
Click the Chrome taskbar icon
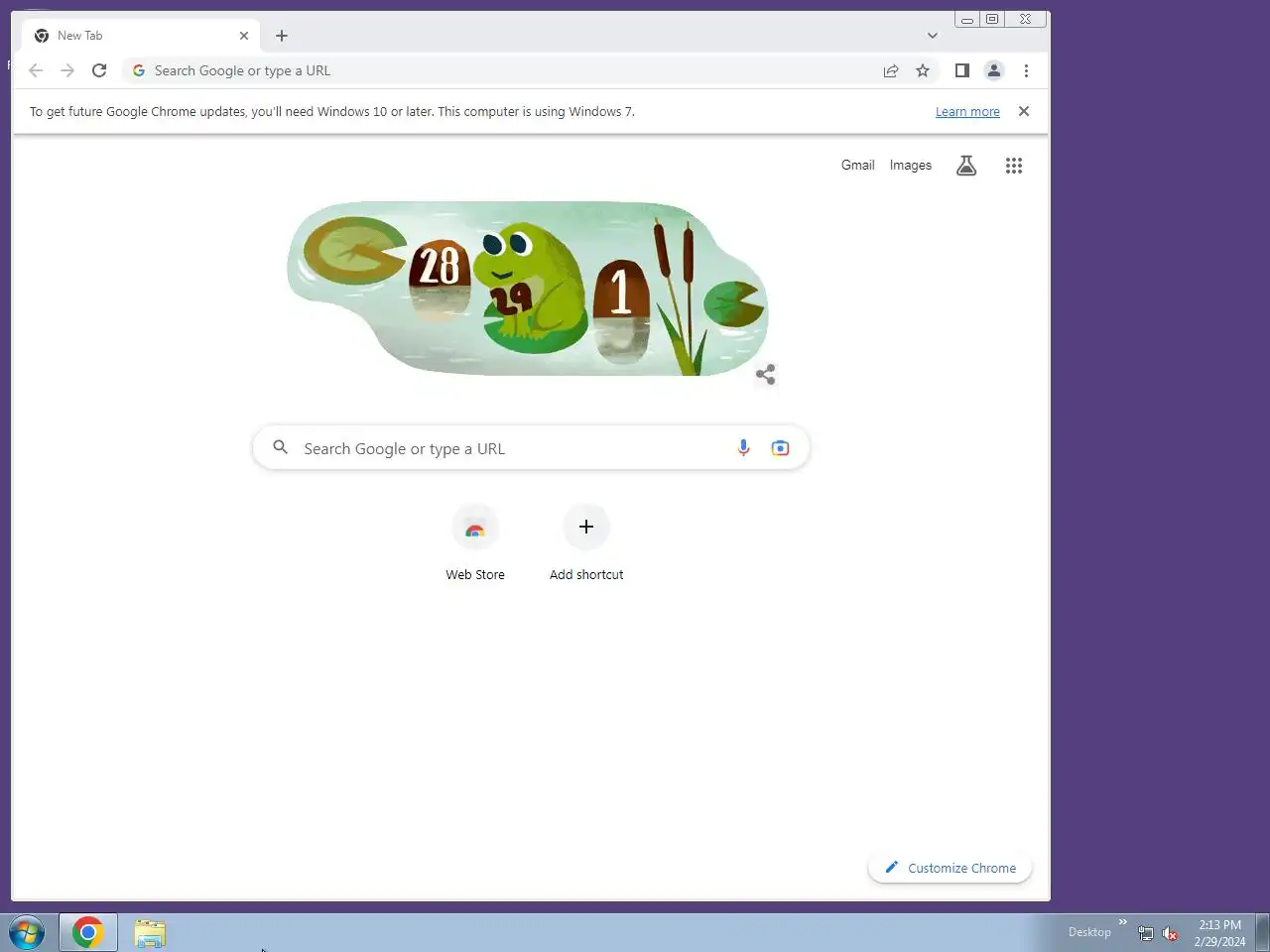pyautogui.click(x=88, y=932)
